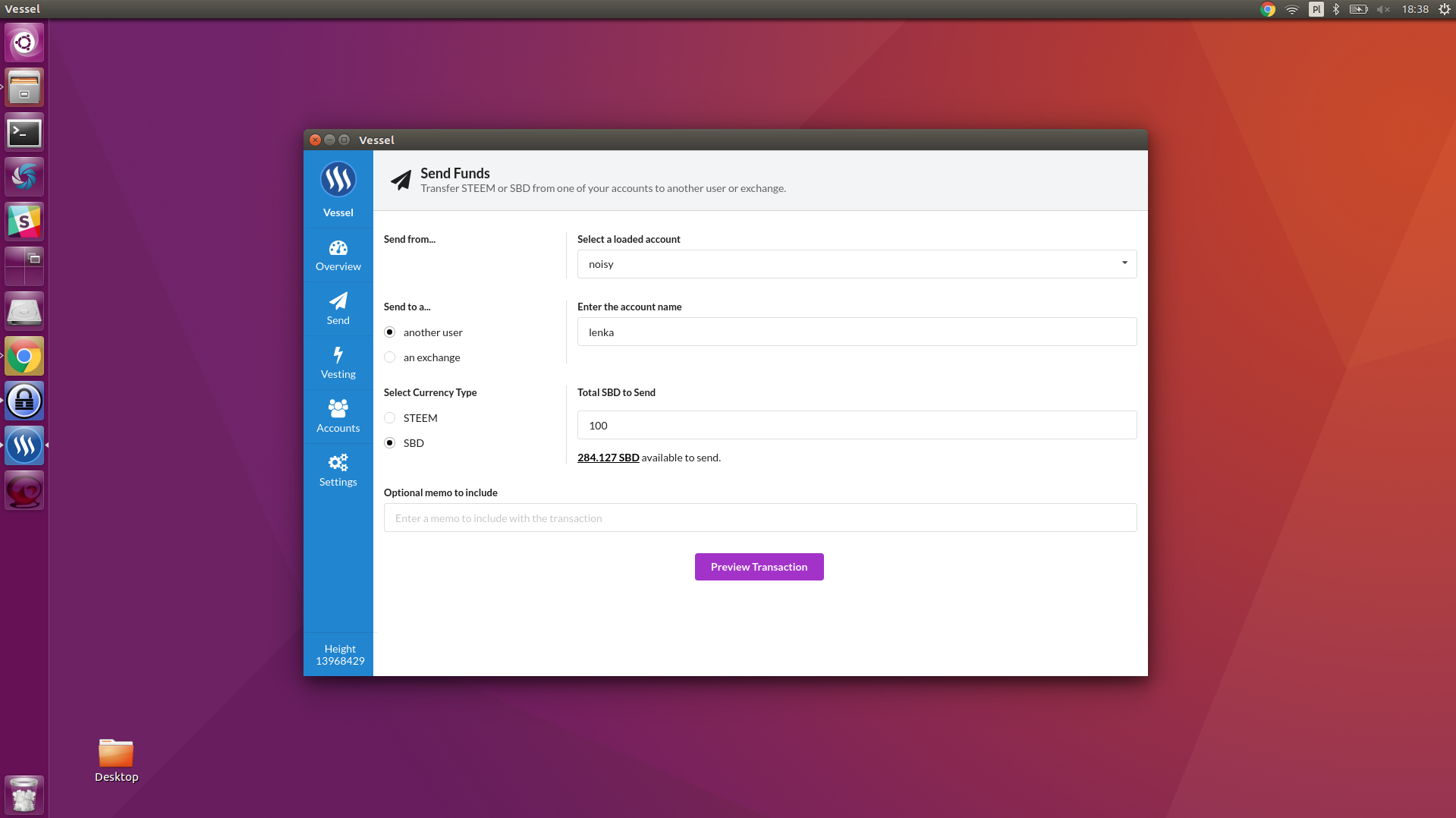Click the 284.127 SBD available link
This screenshot has height=818, width=1456.
[x=609, y=458]
